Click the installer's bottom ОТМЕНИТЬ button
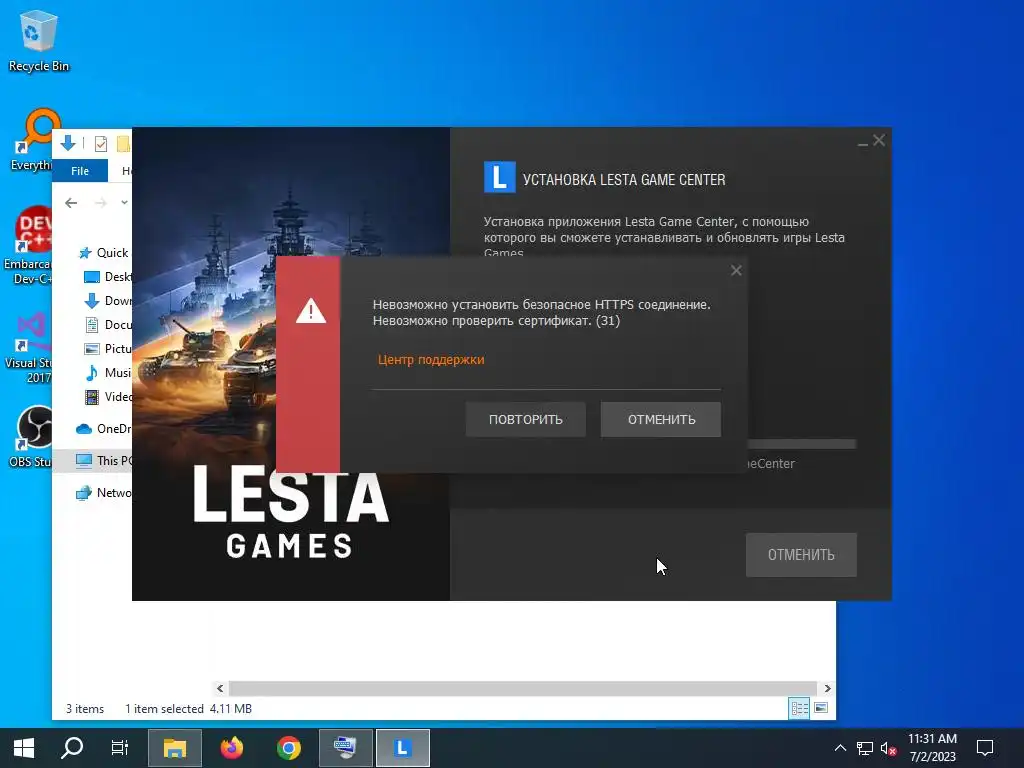Screen dimensions: 1024x768 (801, 555)
